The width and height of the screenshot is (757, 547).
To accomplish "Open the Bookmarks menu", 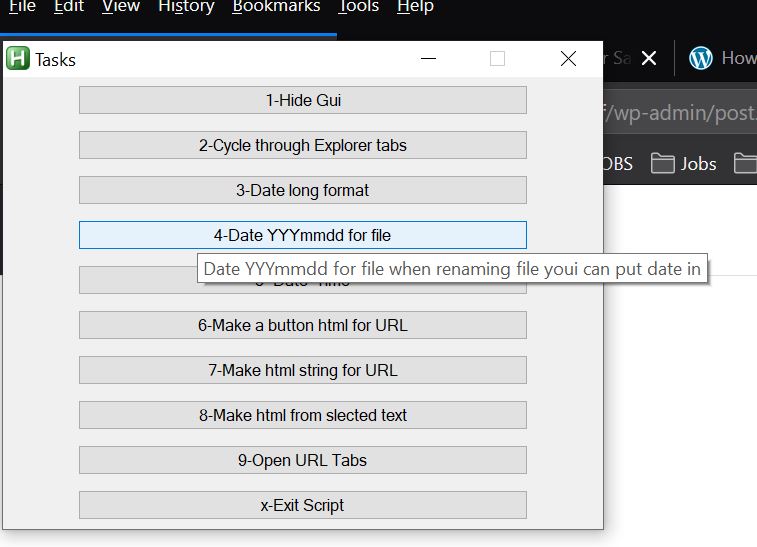I will coord(276,7).
